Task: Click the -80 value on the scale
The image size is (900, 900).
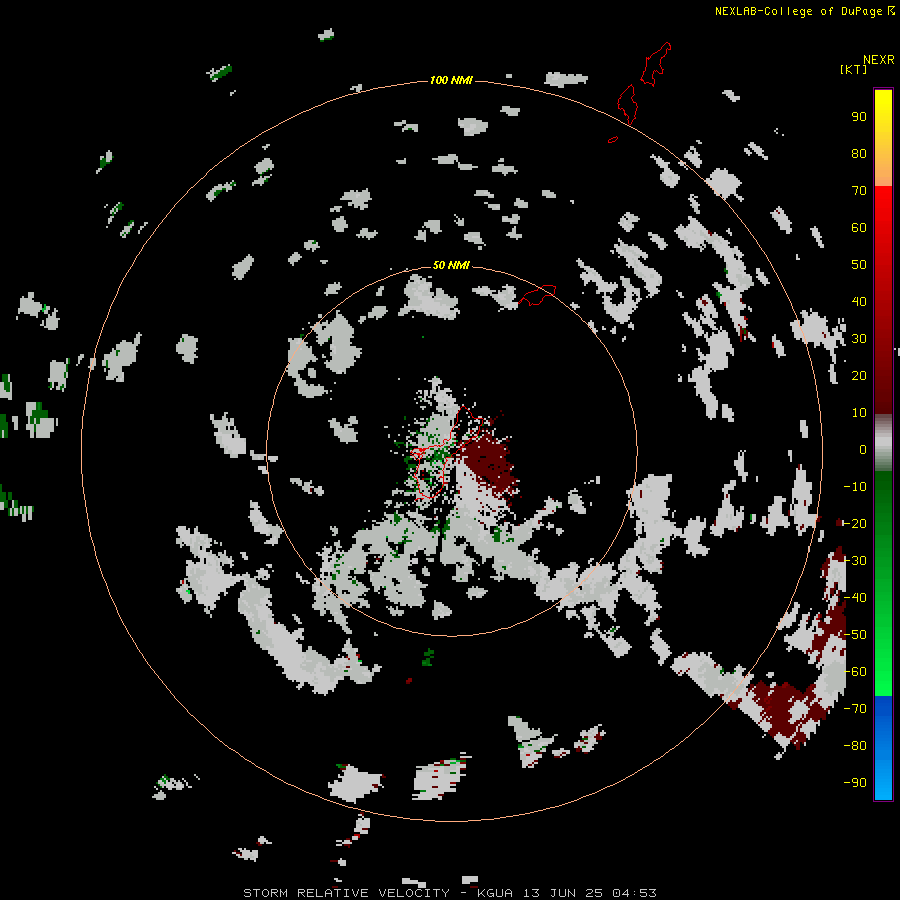Action: point(855,746)
